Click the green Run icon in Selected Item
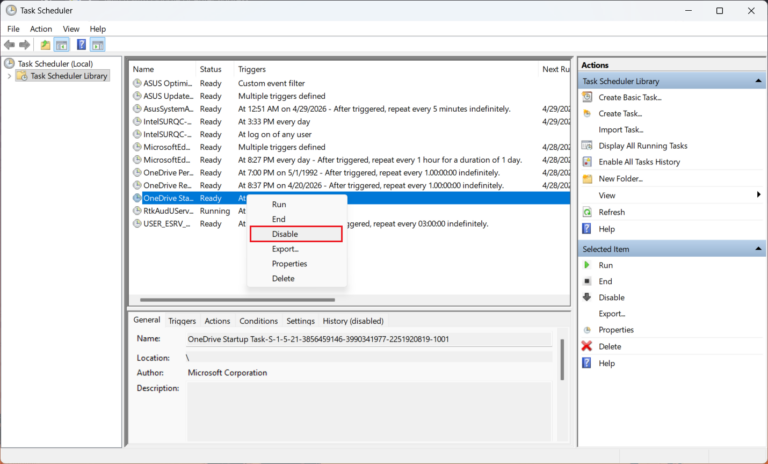 (x=587, y=265)
